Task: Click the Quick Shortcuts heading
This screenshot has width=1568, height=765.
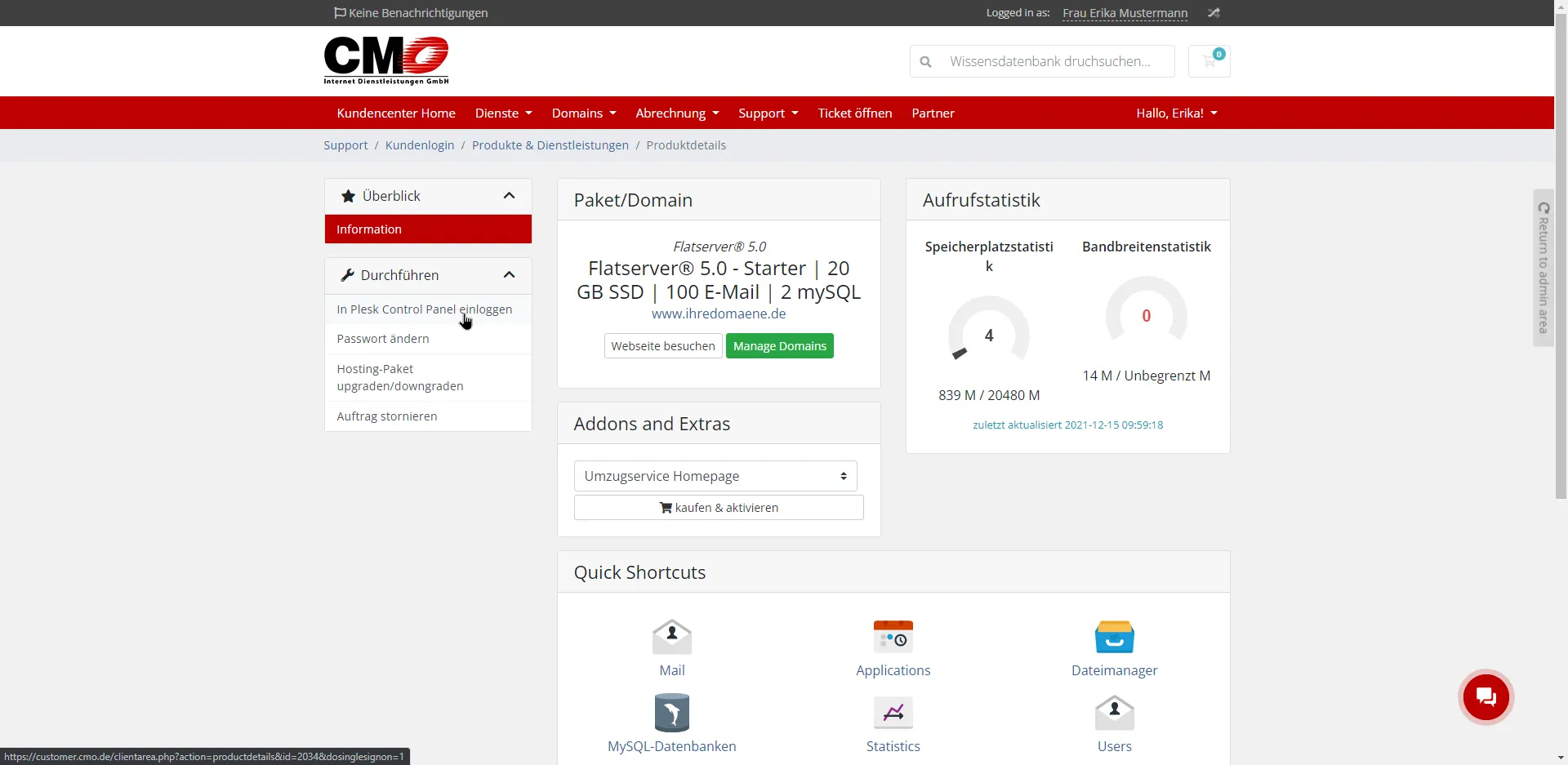Action: (639, 572)
